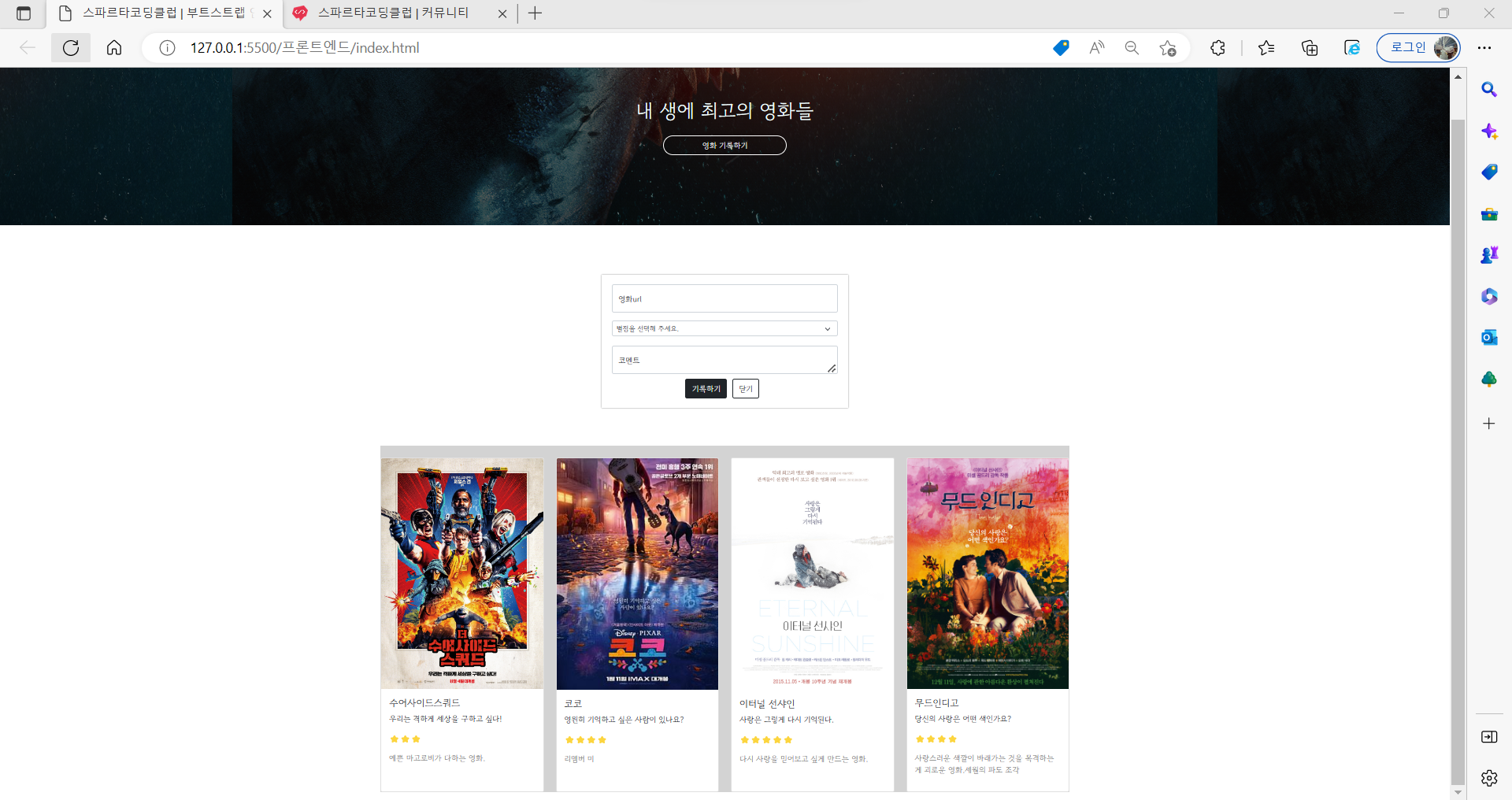
Task: Hide the sidebar with the panel icon
Action: coord(1488,737)
